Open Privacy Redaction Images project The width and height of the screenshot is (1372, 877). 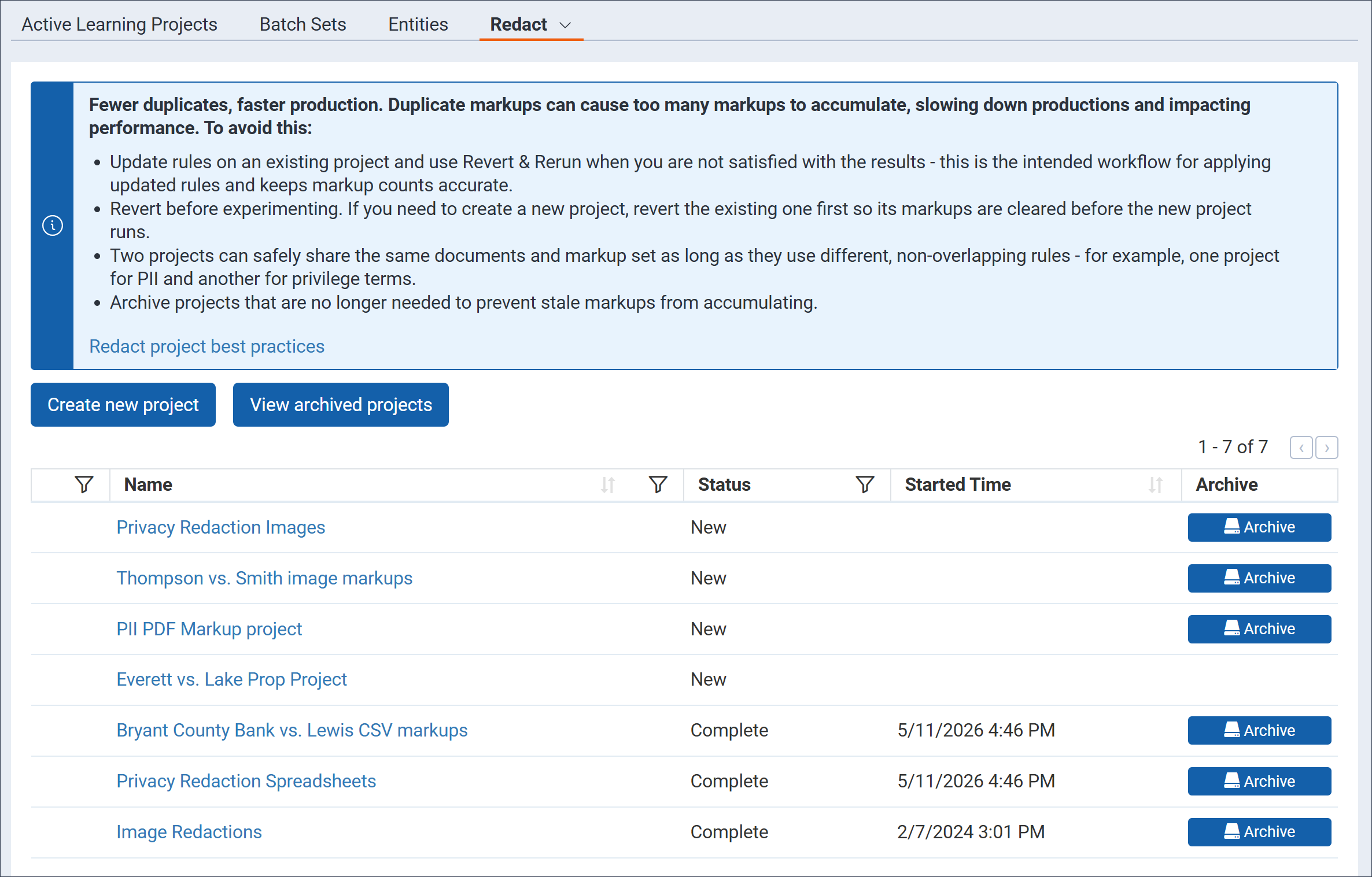pyautogui.click(x=221, y=527)
